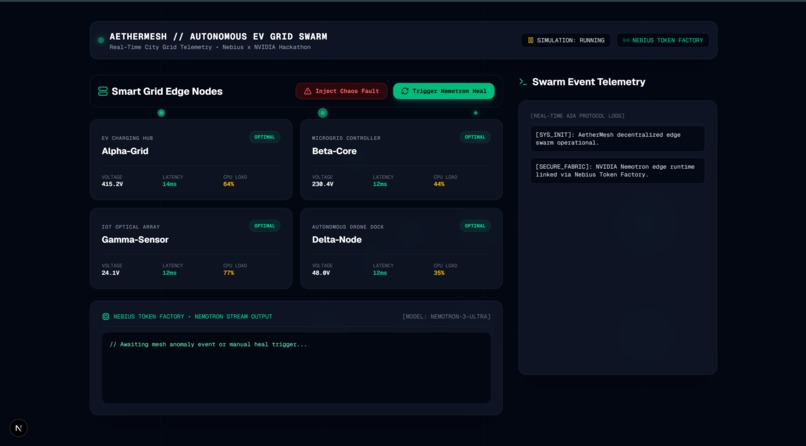Click the server stack icon beside Smart Grid Edge Nodes
The image size is (806, 446).
tap(103, 91)
